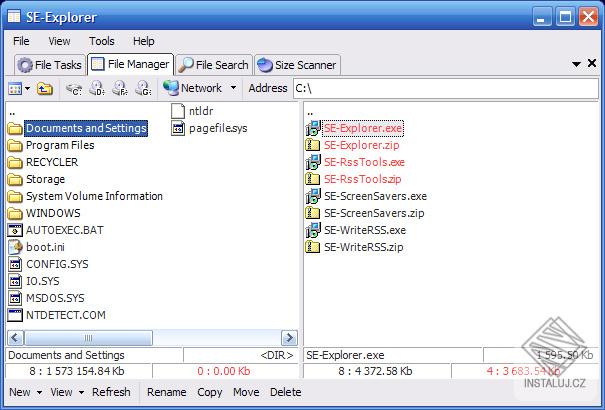Open the Help menu

click(x=144, y=41)
